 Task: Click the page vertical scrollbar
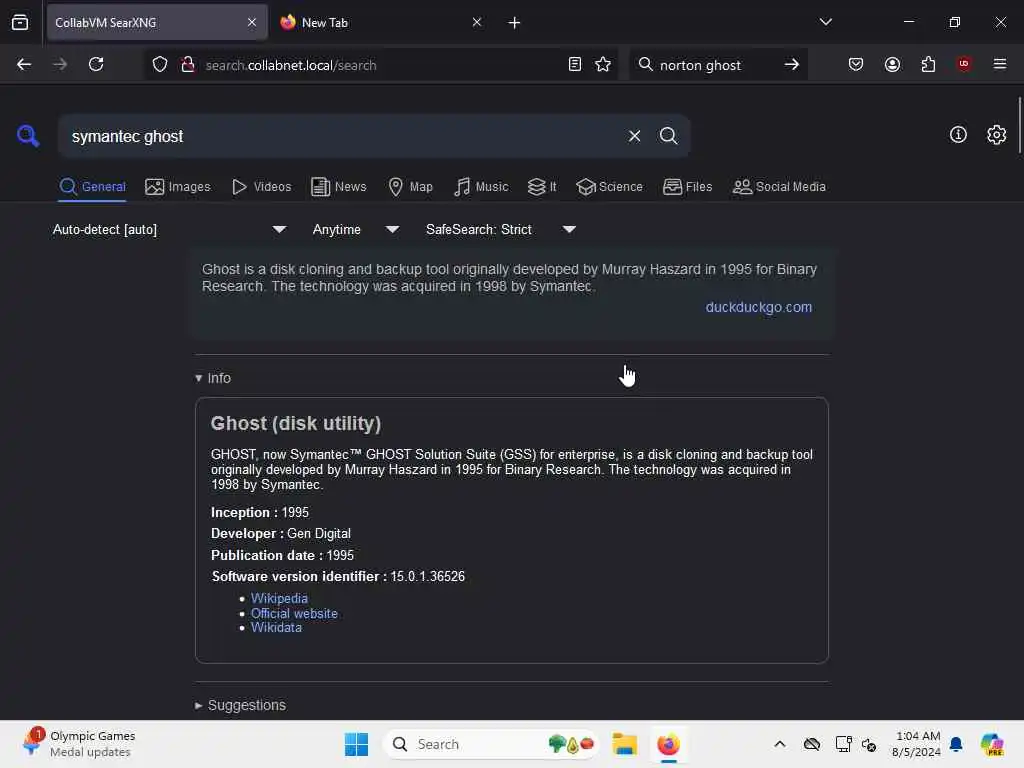click(1019, 124)
